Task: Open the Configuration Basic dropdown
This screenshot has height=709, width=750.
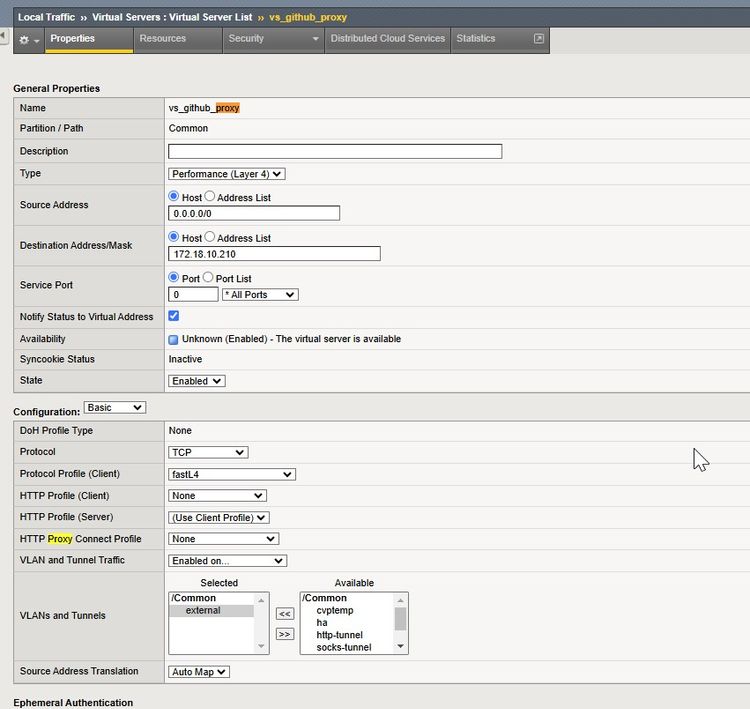Action: [x=115, y=408]
